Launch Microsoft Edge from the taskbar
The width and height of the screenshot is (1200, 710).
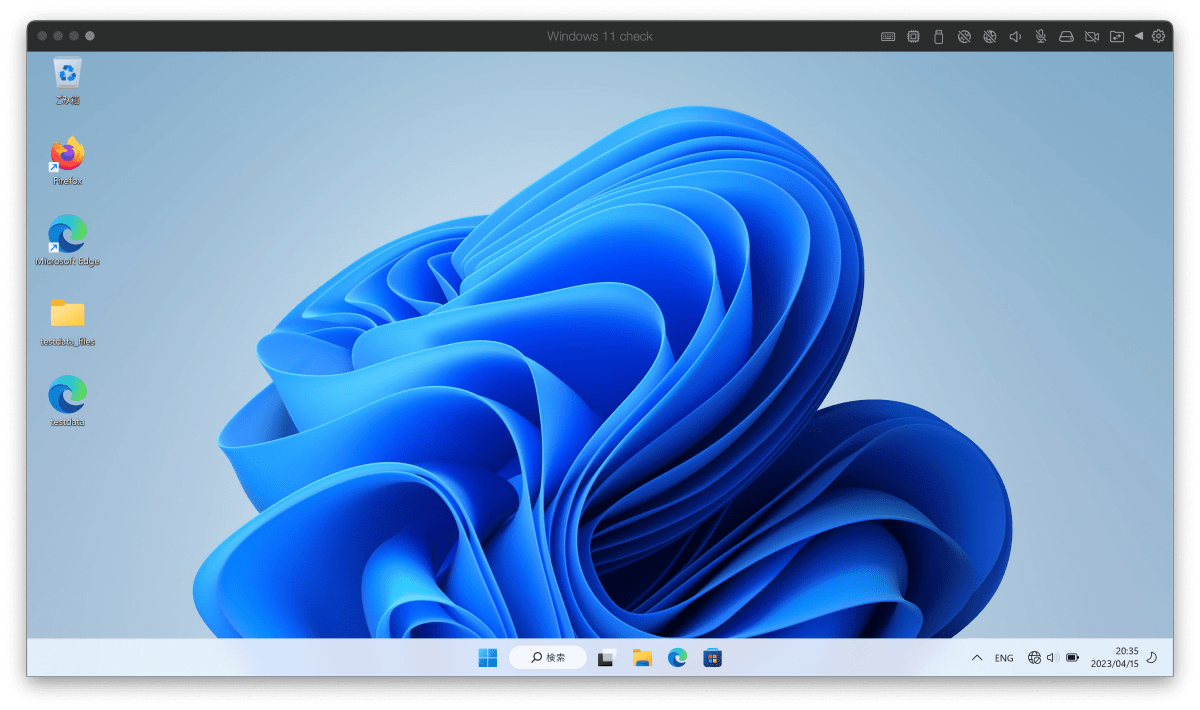(677, 657)
